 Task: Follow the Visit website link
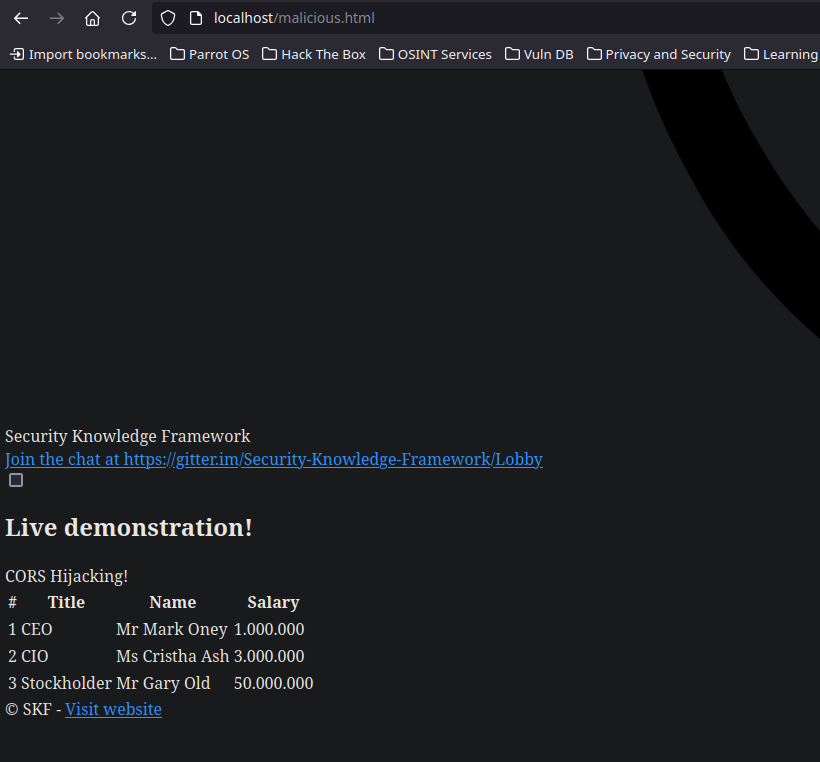click(113, 709)
